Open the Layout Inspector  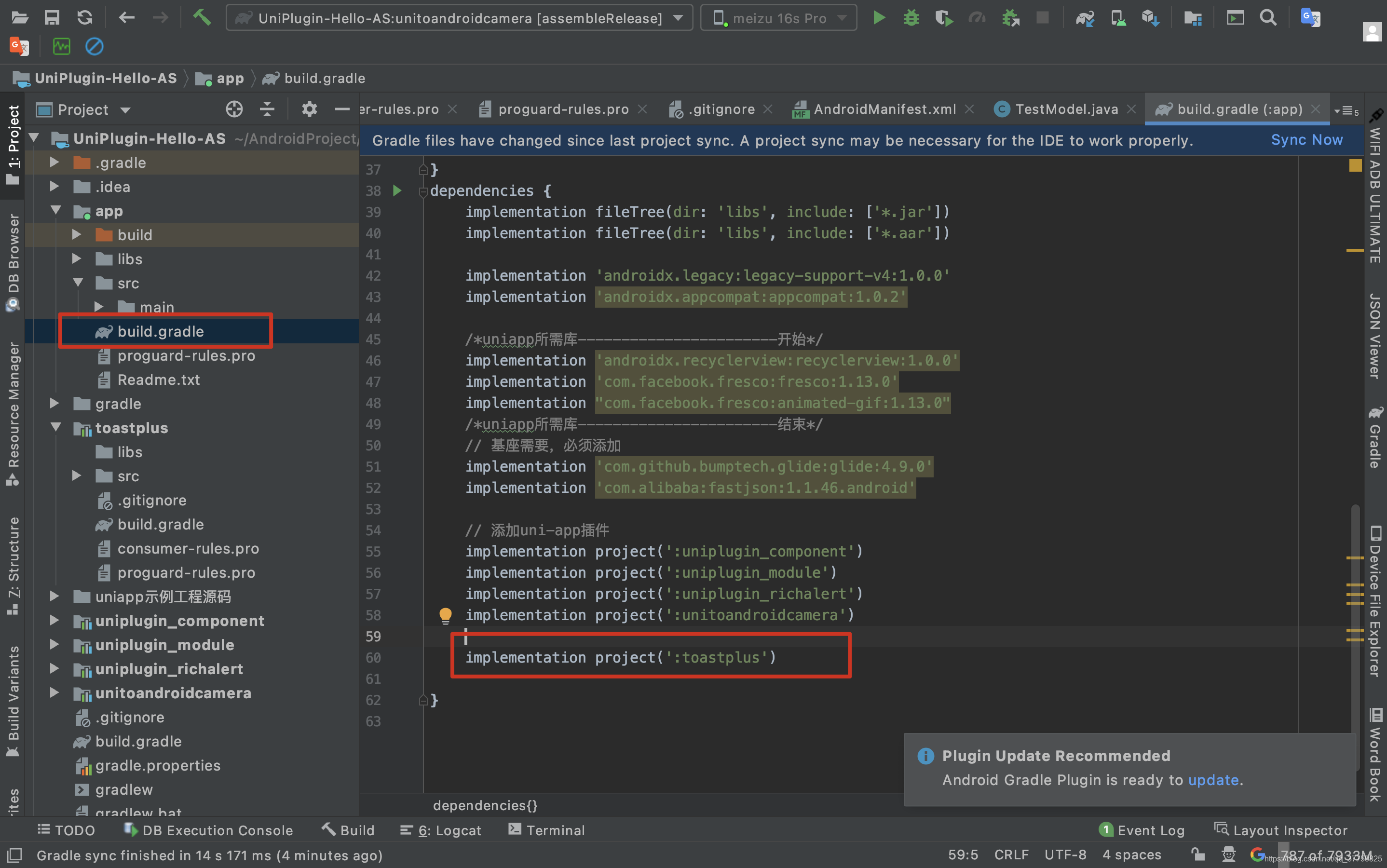tap(1281, 830)
